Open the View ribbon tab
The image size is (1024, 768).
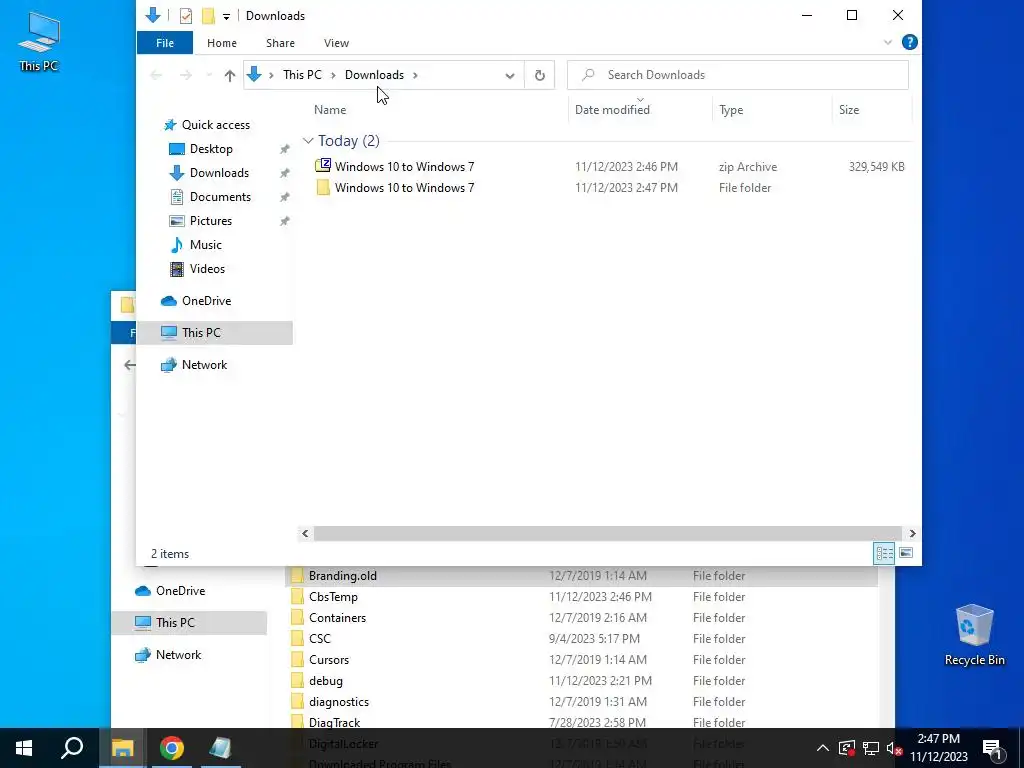(336, 43)
